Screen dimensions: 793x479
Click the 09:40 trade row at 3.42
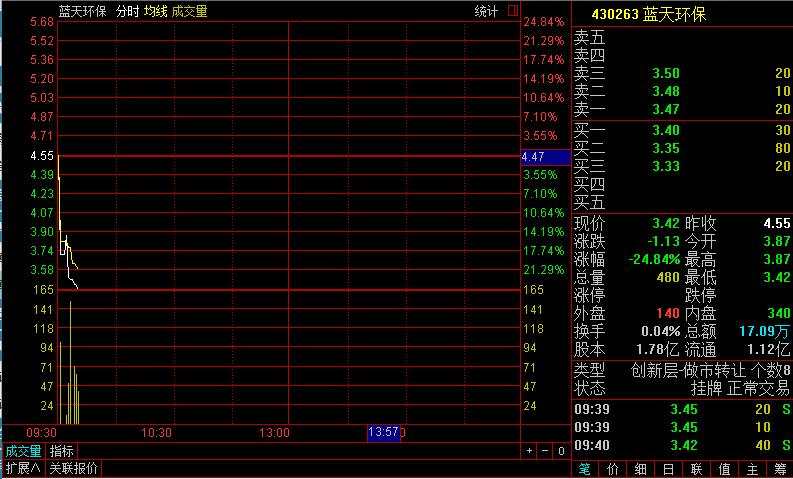682,446
